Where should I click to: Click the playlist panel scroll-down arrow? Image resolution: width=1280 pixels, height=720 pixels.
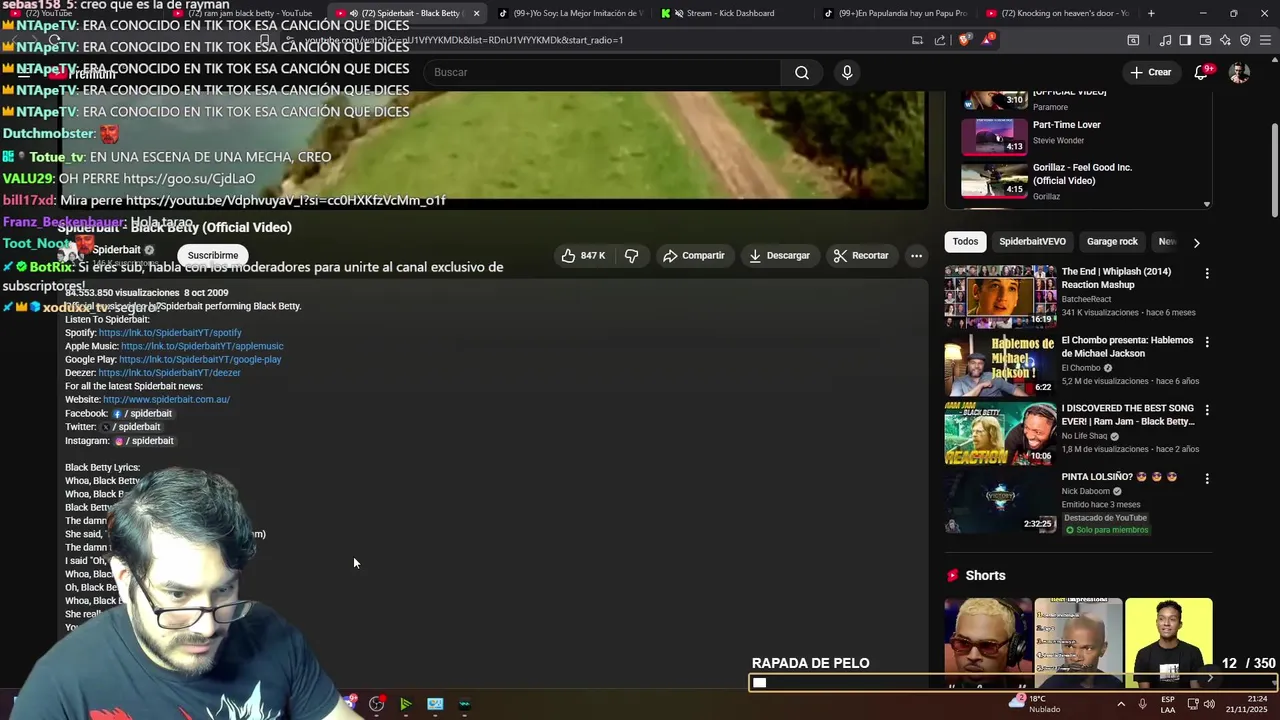click(1206, 204)
